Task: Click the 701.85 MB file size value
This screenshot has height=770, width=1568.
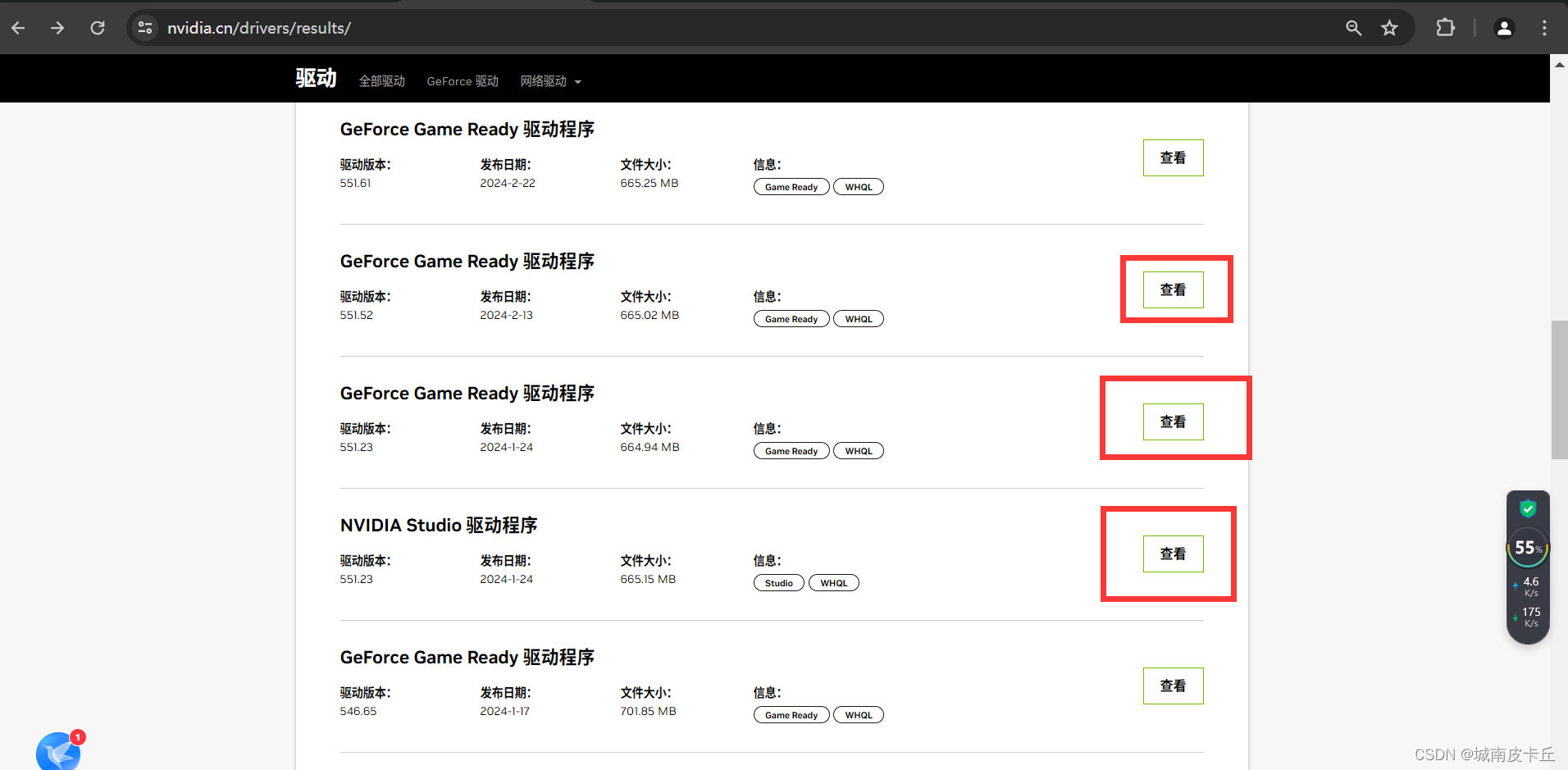Action: (649, 711)
